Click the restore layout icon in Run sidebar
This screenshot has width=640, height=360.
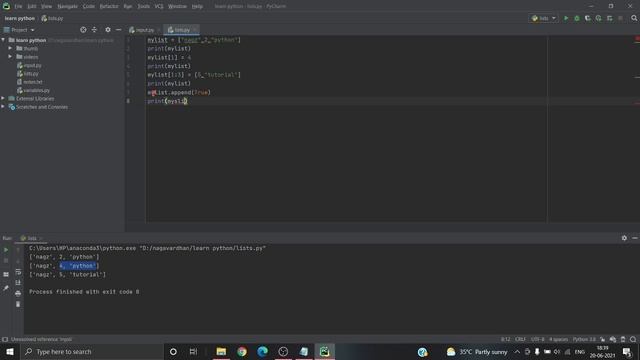[6, 274]
